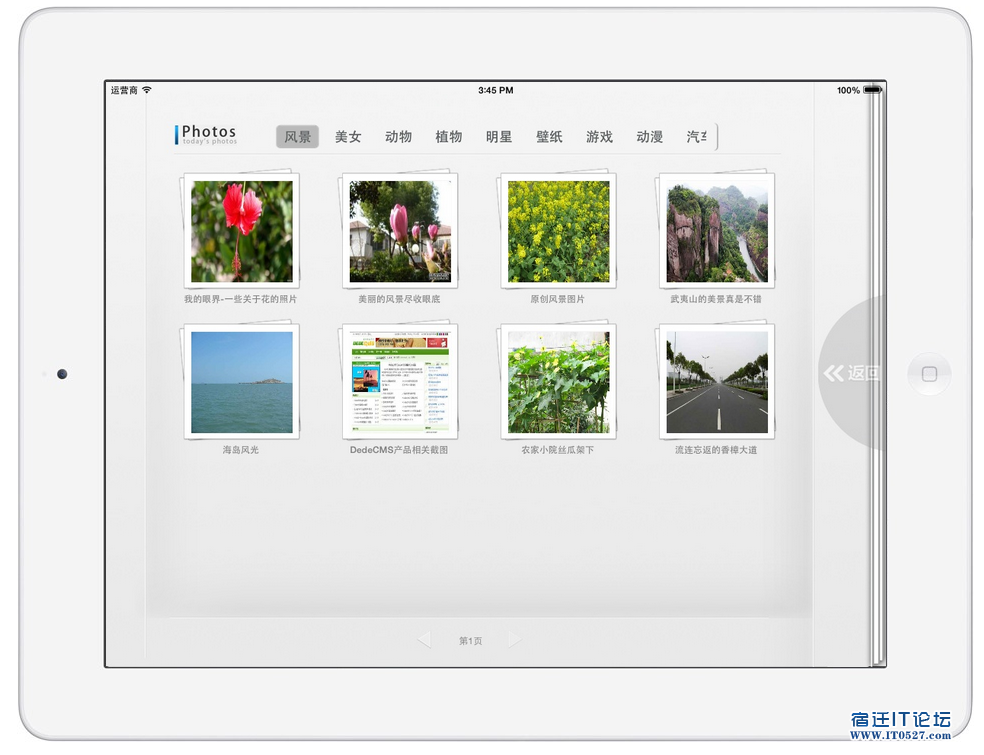Tap the iPad home button
This screenshot has height=755, width=984.
pos(929,374)
